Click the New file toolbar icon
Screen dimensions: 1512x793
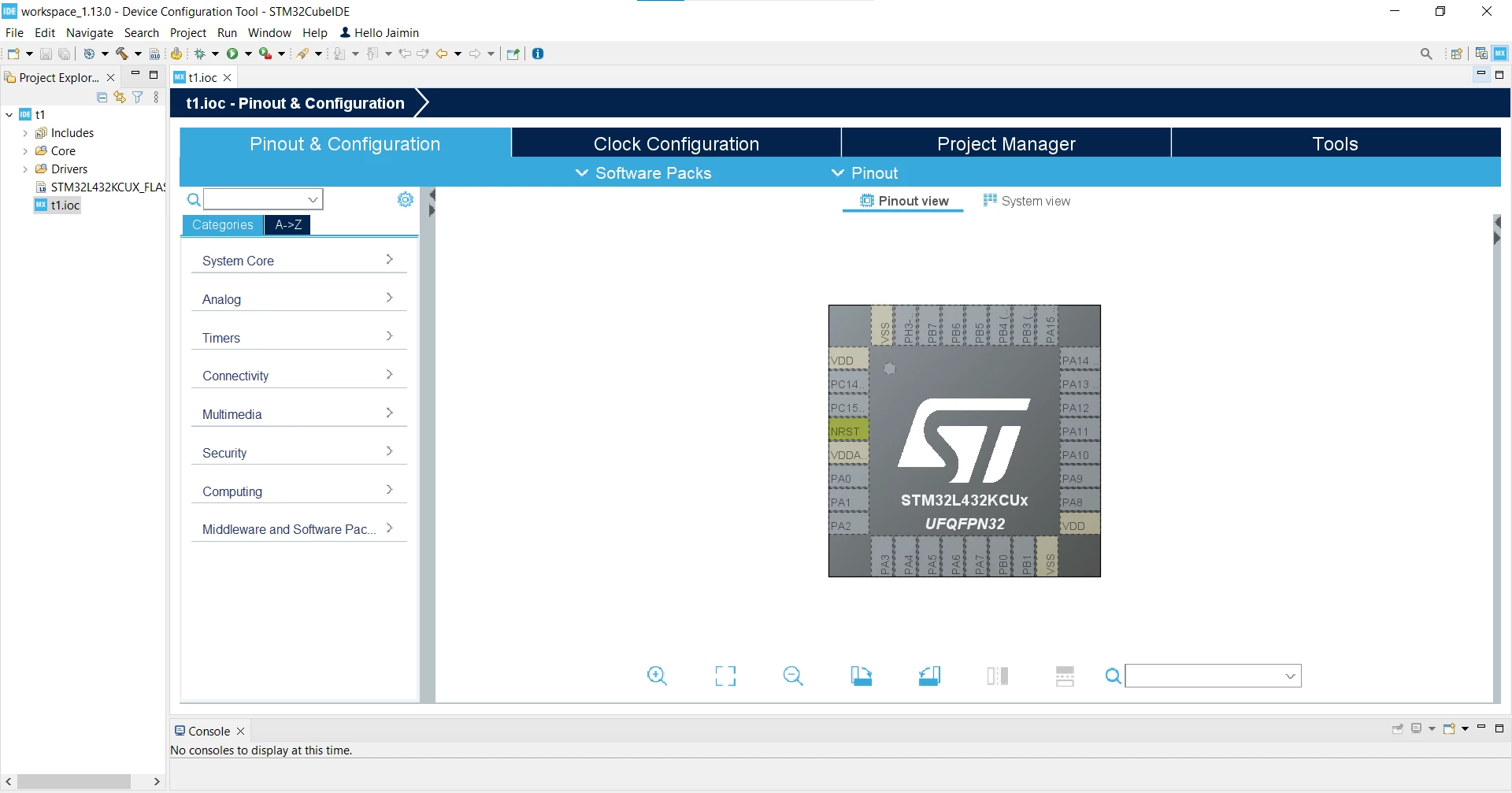coord(13,54)
